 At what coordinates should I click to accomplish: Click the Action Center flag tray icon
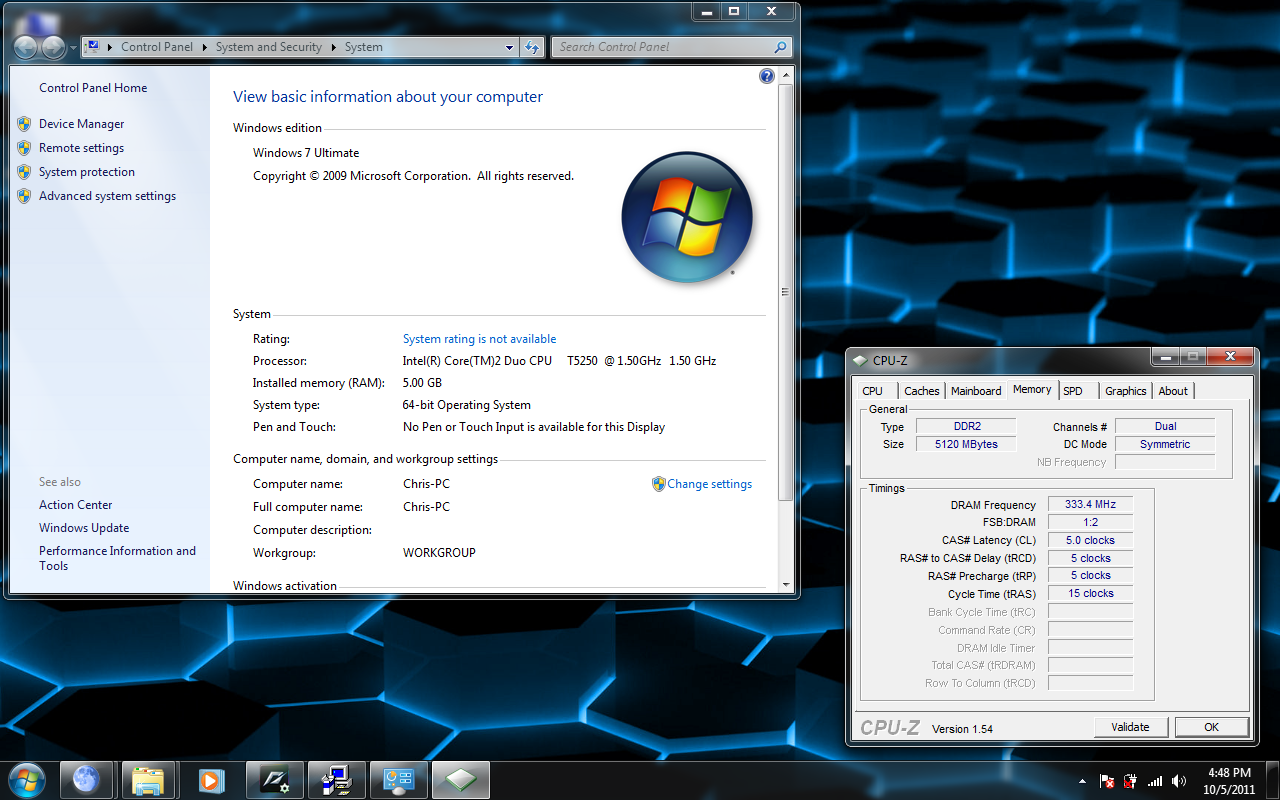1107,781
